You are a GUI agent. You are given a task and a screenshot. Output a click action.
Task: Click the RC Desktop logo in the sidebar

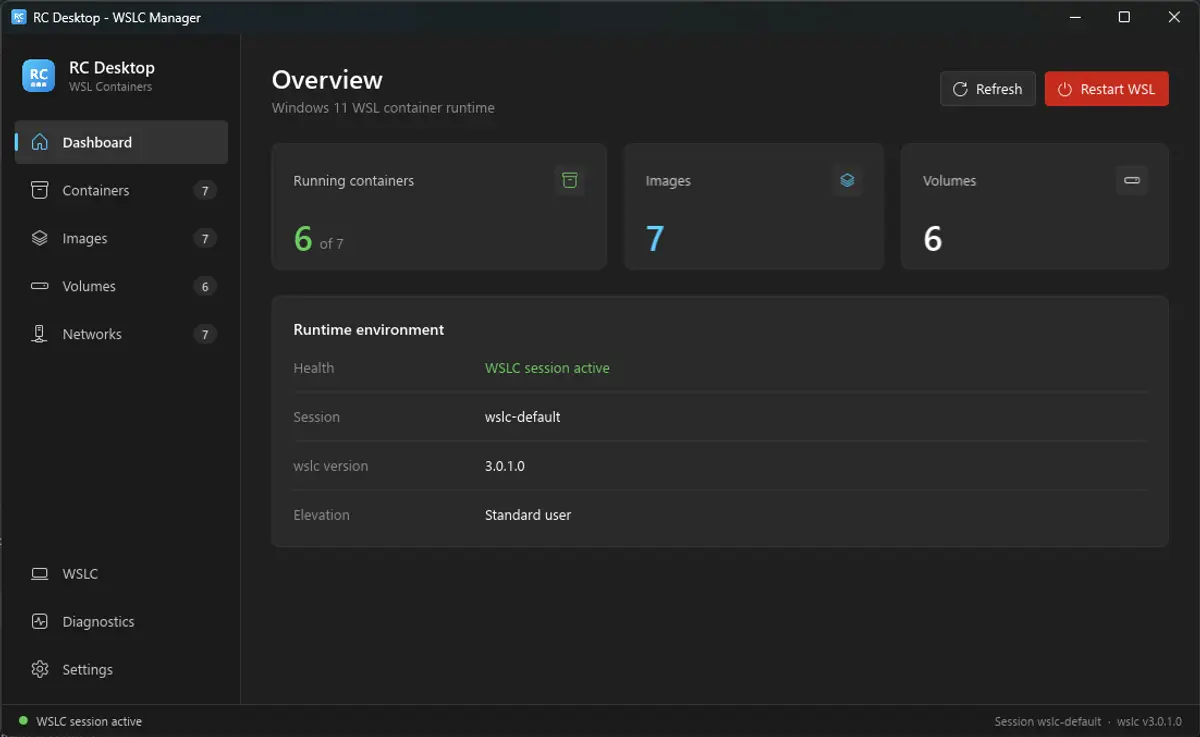pyautogui.click(x=39, y=75)
